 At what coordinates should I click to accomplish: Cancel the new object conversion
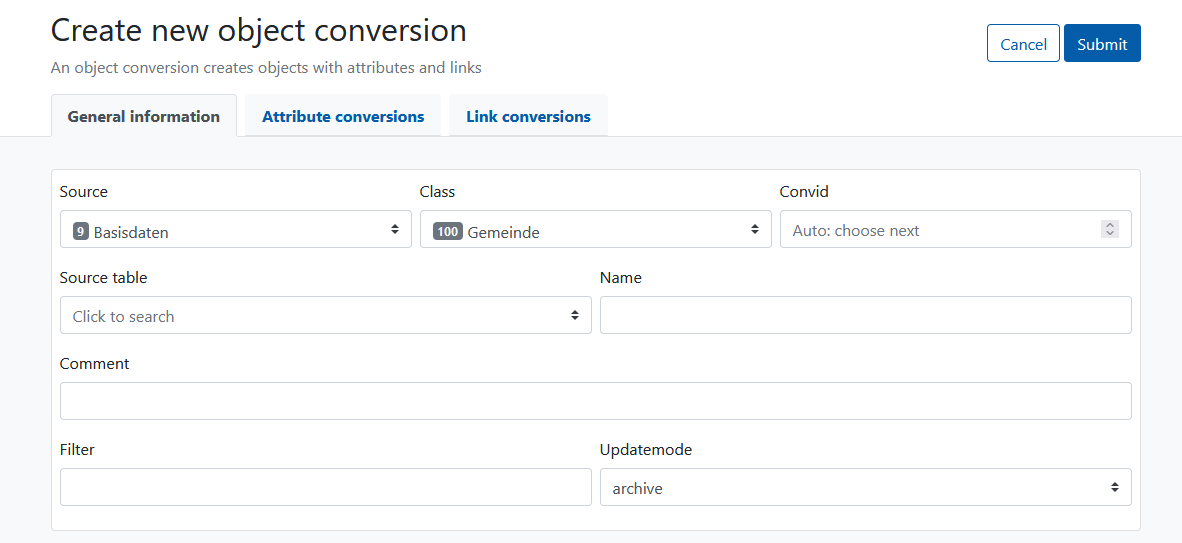tap(1023, 44)
